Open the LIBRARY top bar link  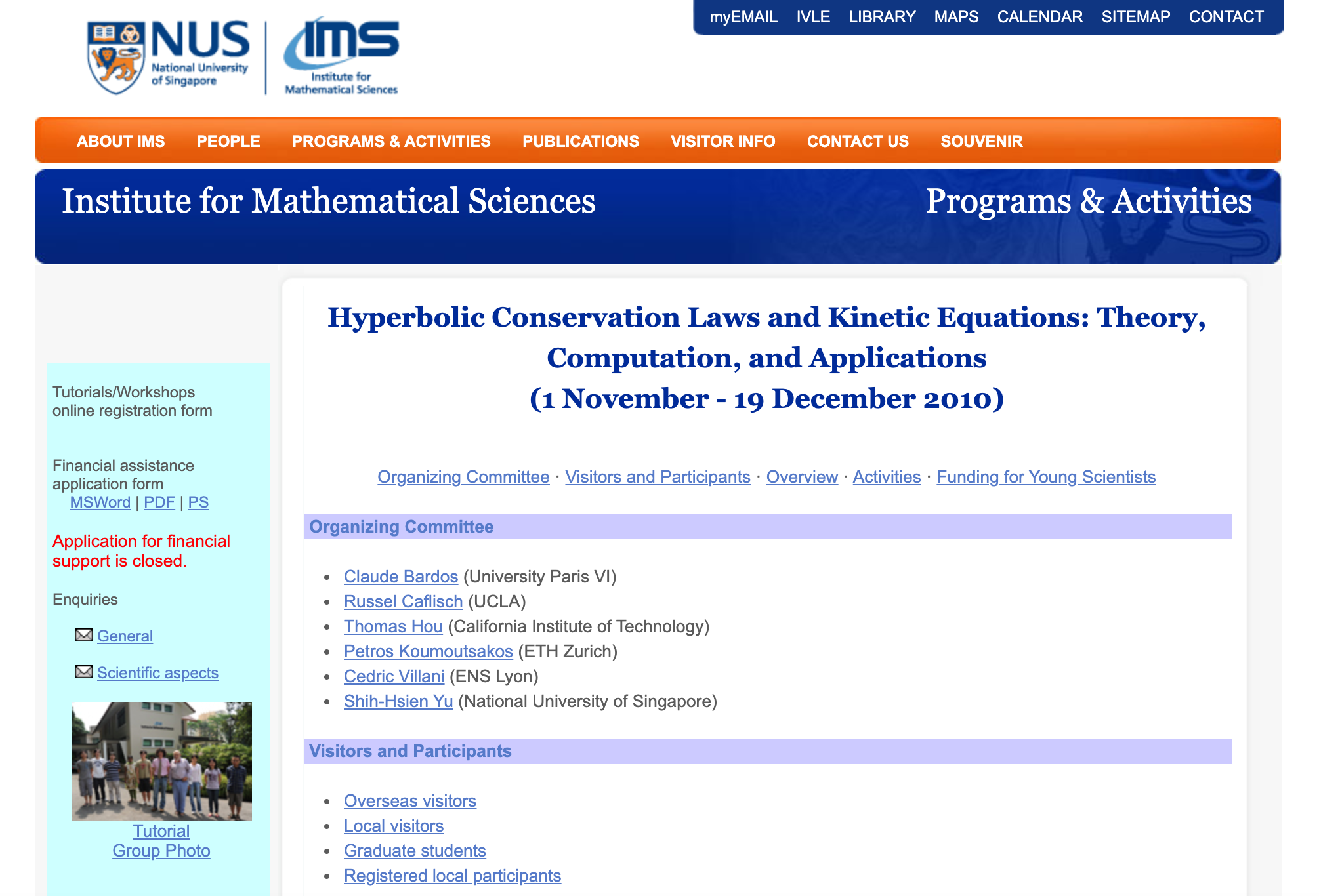tap(881, 17)
